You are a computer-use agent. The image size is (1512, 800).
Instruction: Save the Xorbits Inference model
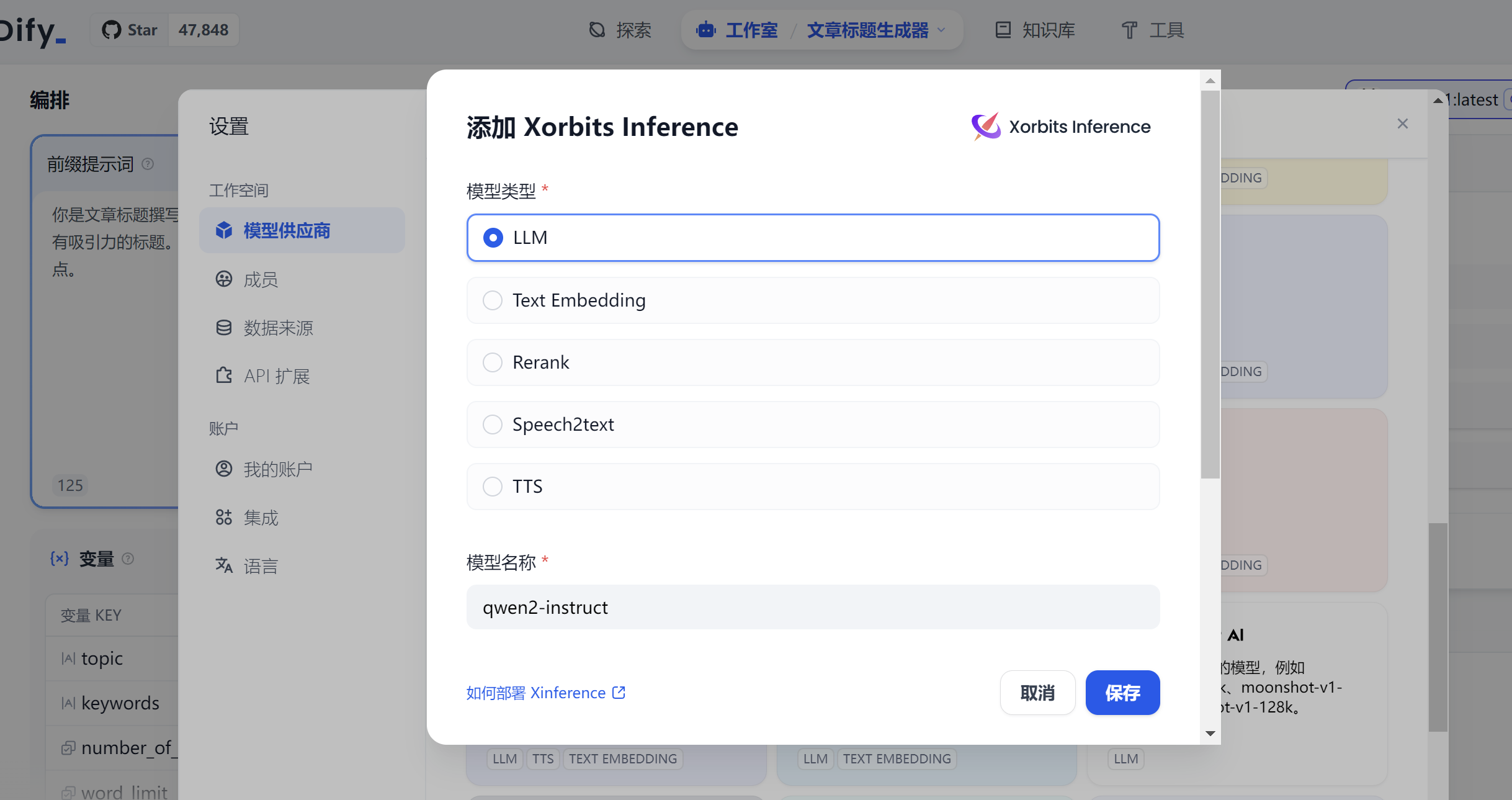click(x=1122, y=693)
